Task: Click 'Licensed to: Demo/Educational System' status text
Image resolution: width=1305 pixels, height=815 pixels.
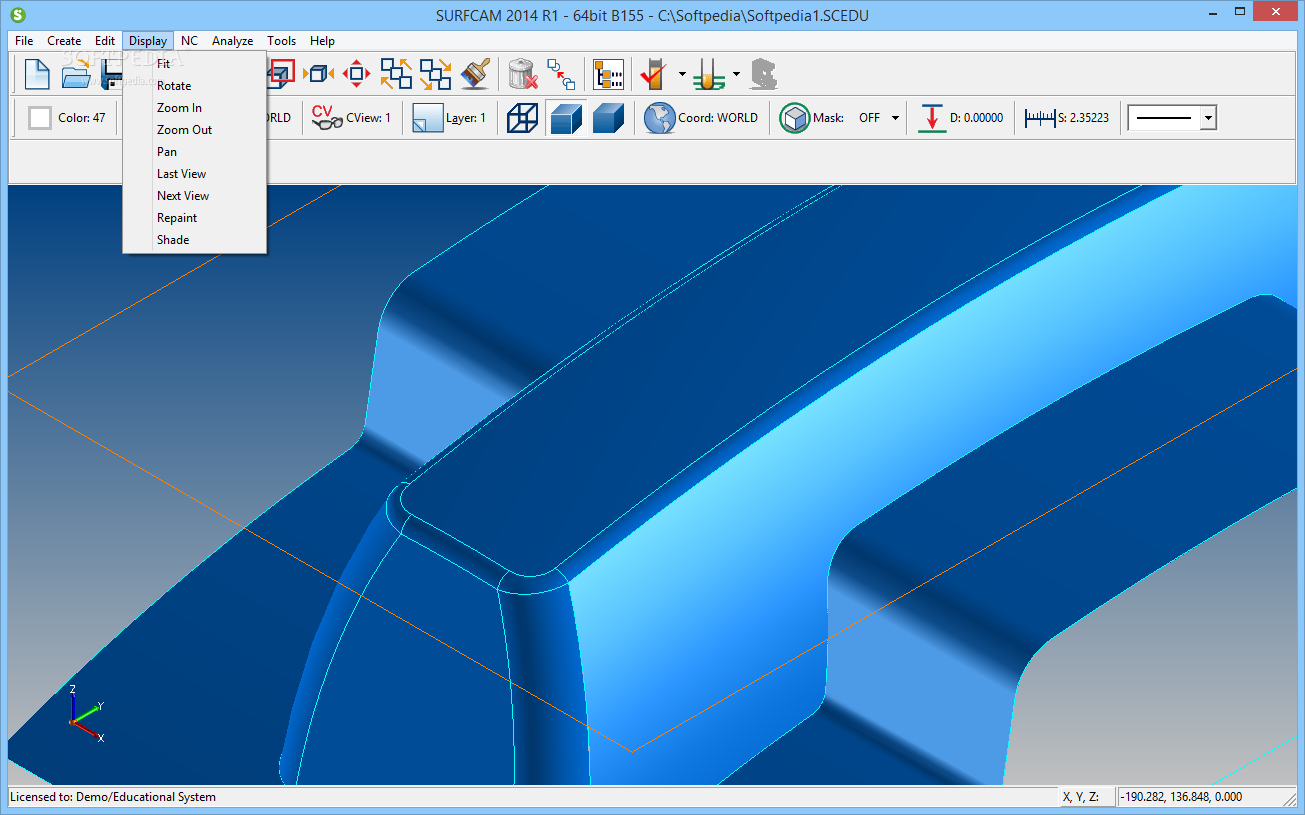Action: [x=113, y=797]
